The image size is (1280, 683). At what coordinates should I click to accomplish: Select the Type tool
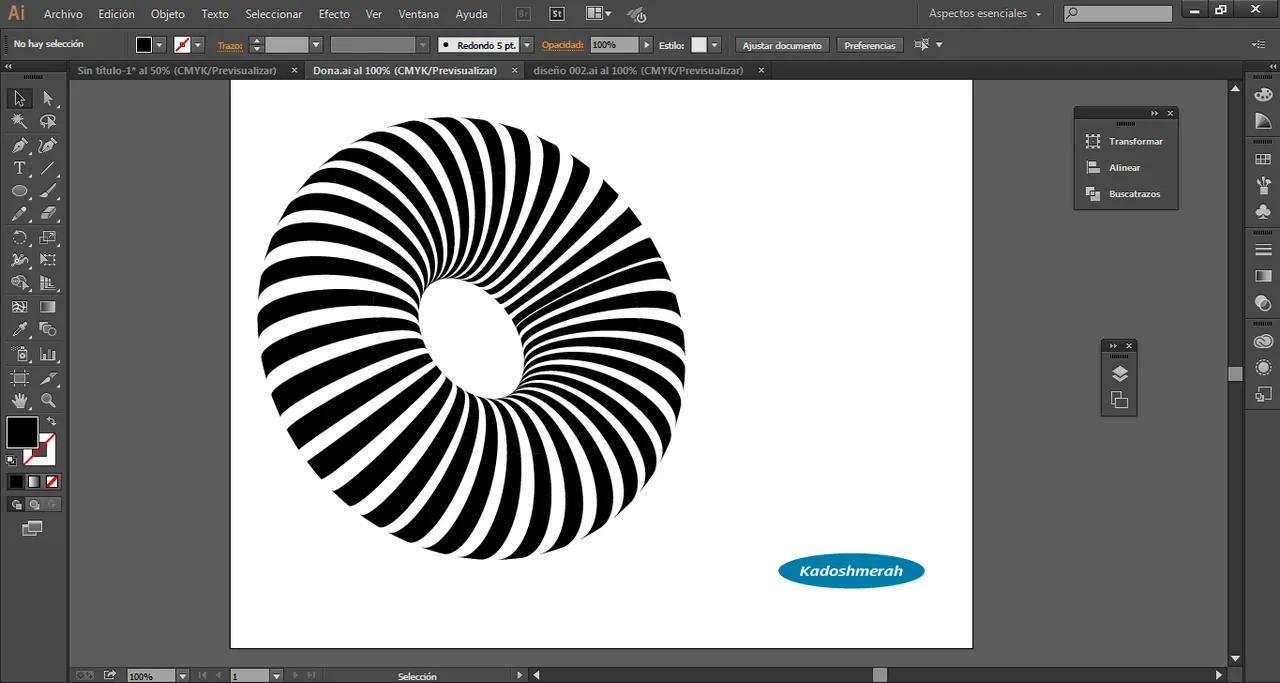click(19, 168)
